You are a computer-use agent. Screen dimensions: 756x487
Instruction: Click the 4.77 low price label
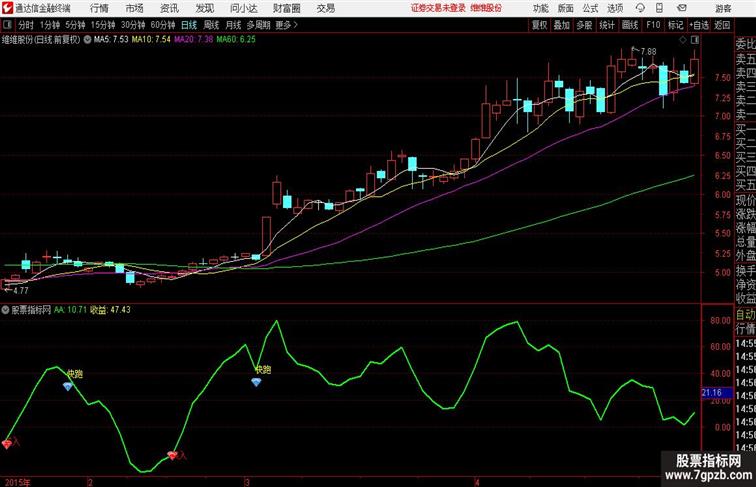point(20,290)
